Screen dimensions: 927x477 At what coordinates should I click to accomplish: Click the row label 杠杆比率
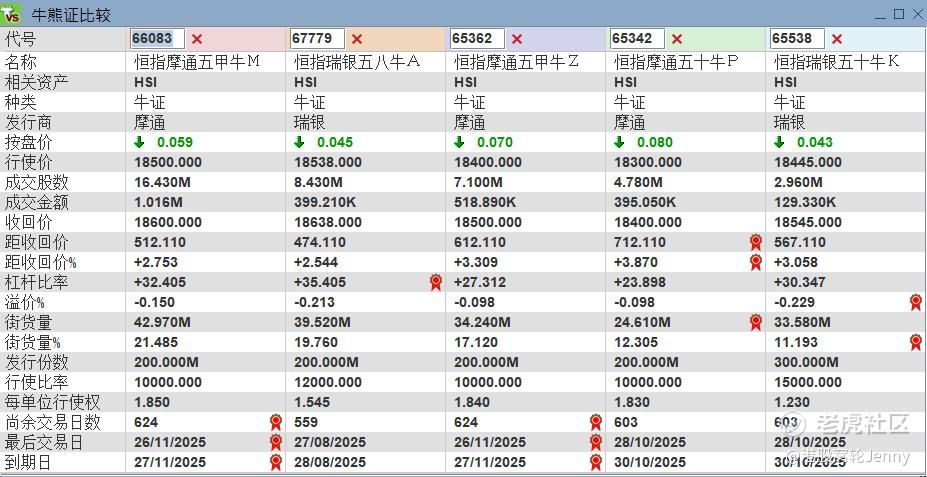point(36,282)
